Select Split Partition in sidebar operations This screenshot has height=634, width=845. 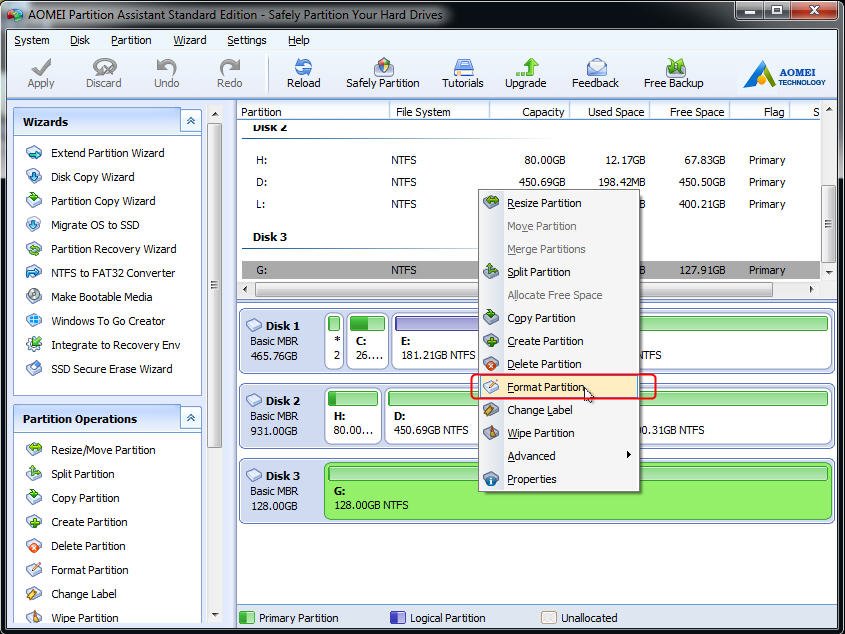click(x=70, y=474)
